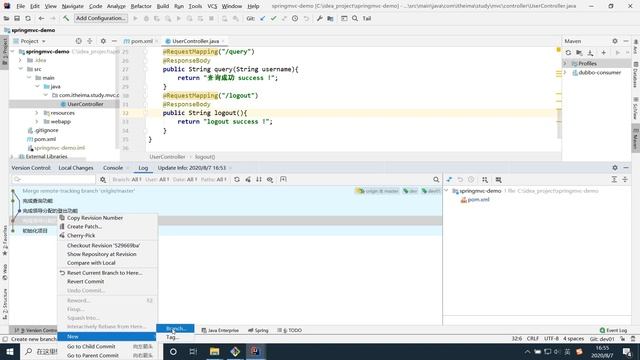The height and width of the screenshot is (360, 640).
Task: Select the pom.xml file in commit details
Action: 475,200
